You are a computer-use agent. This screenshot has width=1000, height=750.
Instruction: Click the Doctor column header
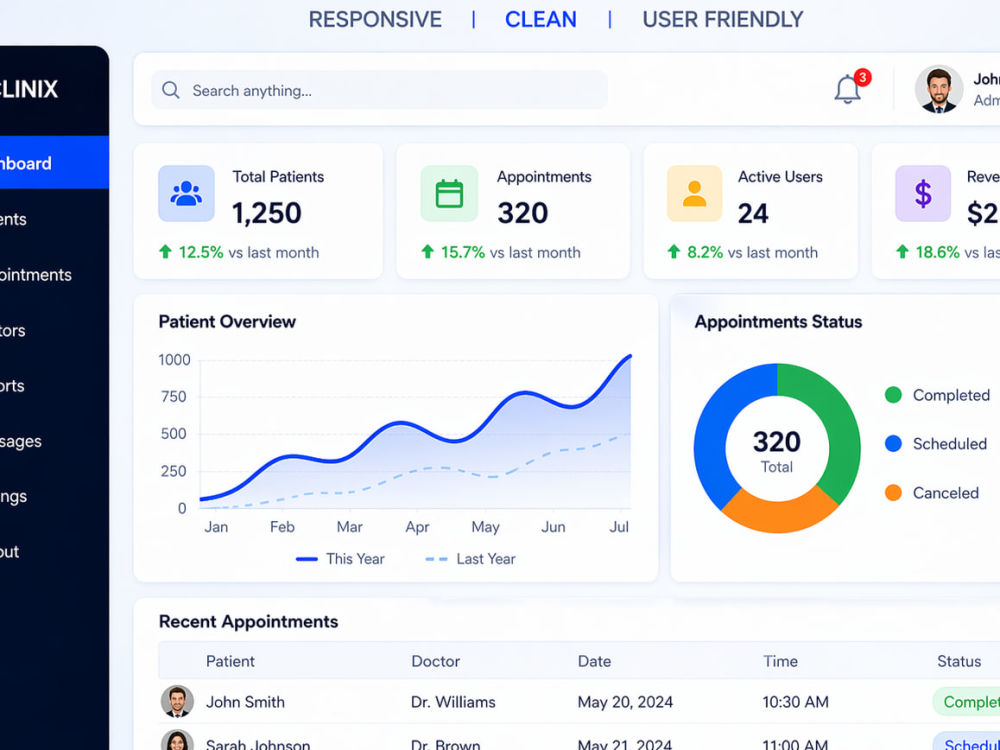tap(436, 661)
